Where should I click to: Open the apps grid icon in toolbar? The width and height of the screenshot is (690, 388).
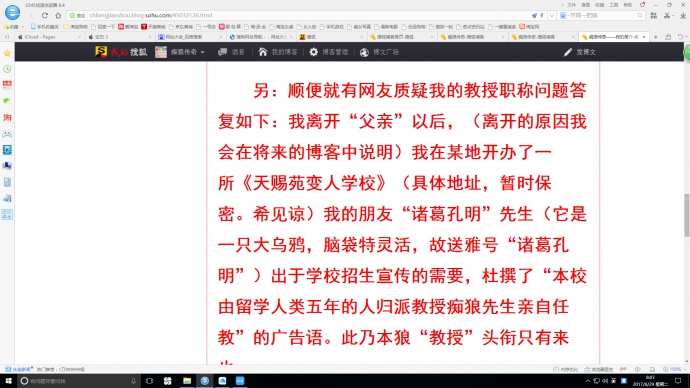tap(654, 15)
